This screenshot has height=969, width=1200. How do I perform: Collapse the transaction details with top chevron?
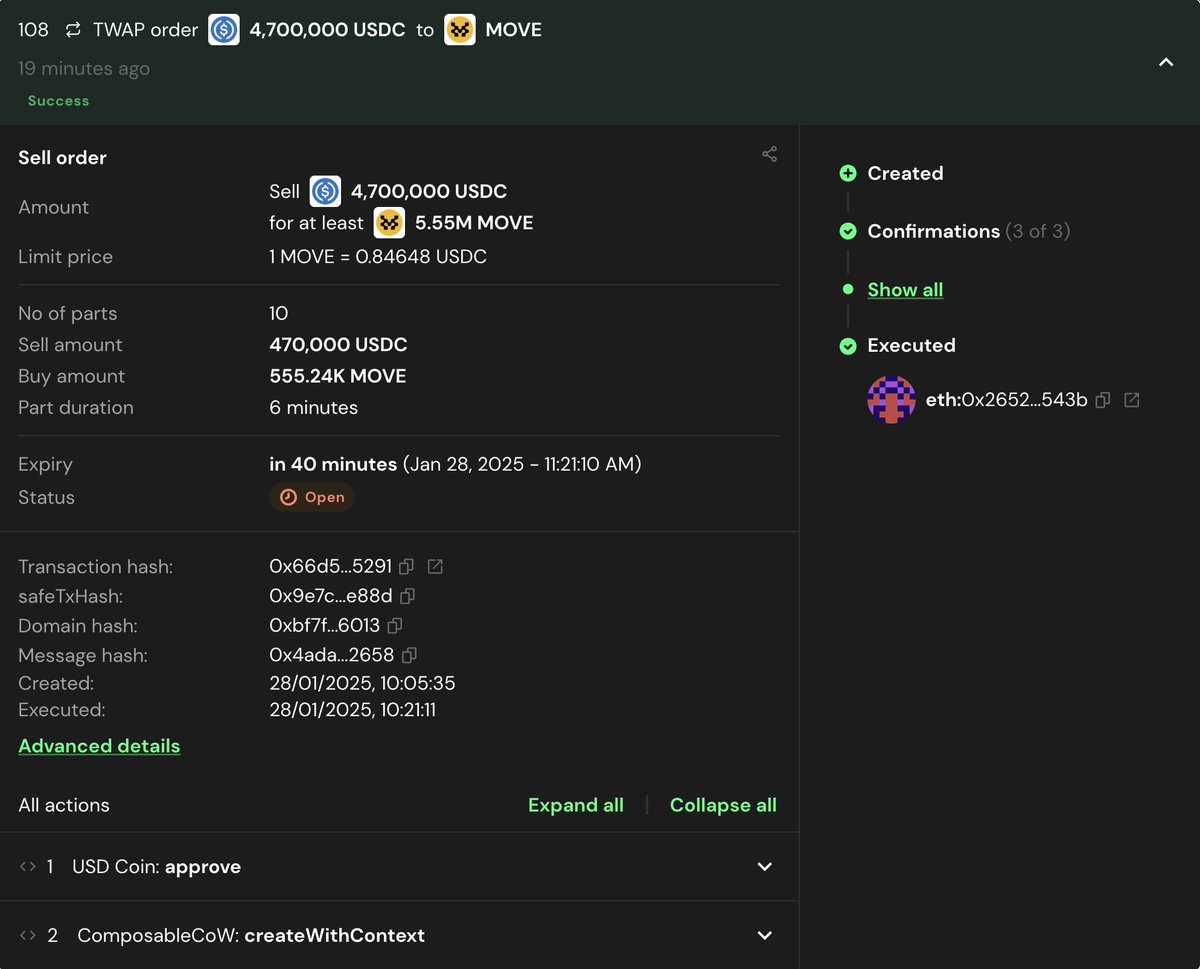point(1165,62)
